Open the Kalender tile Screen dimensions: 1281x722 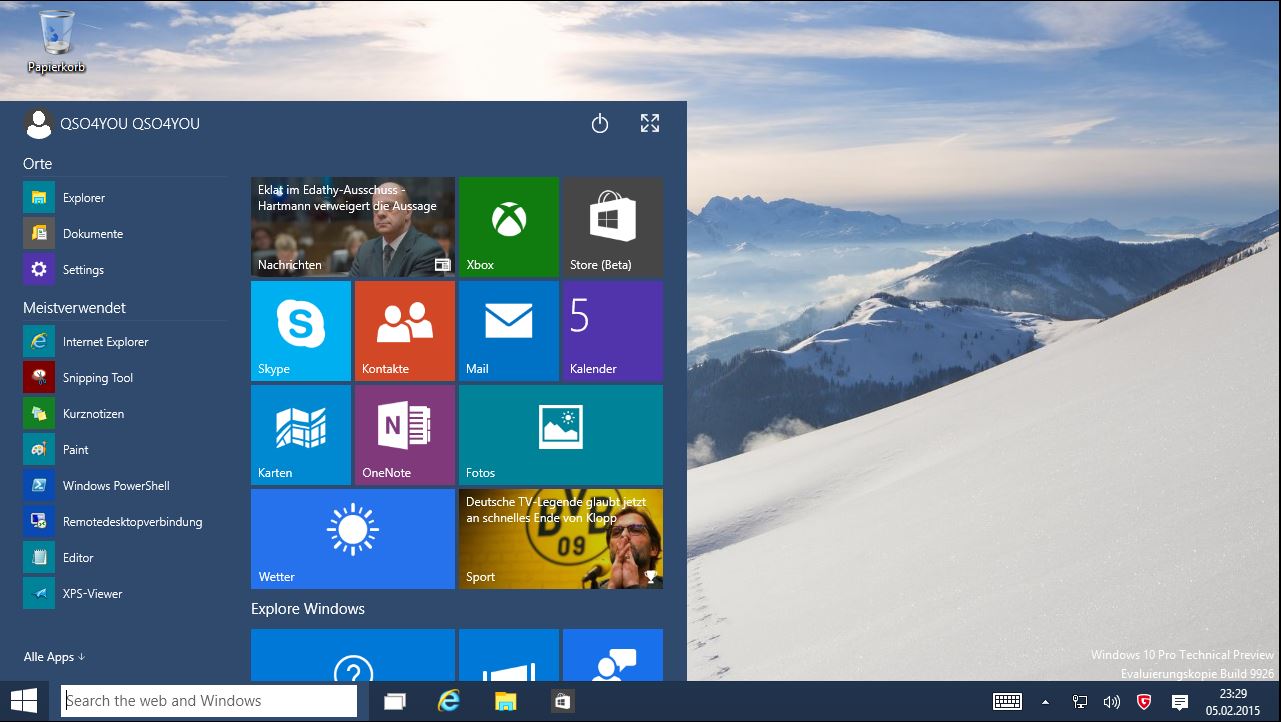coord(613,331)
